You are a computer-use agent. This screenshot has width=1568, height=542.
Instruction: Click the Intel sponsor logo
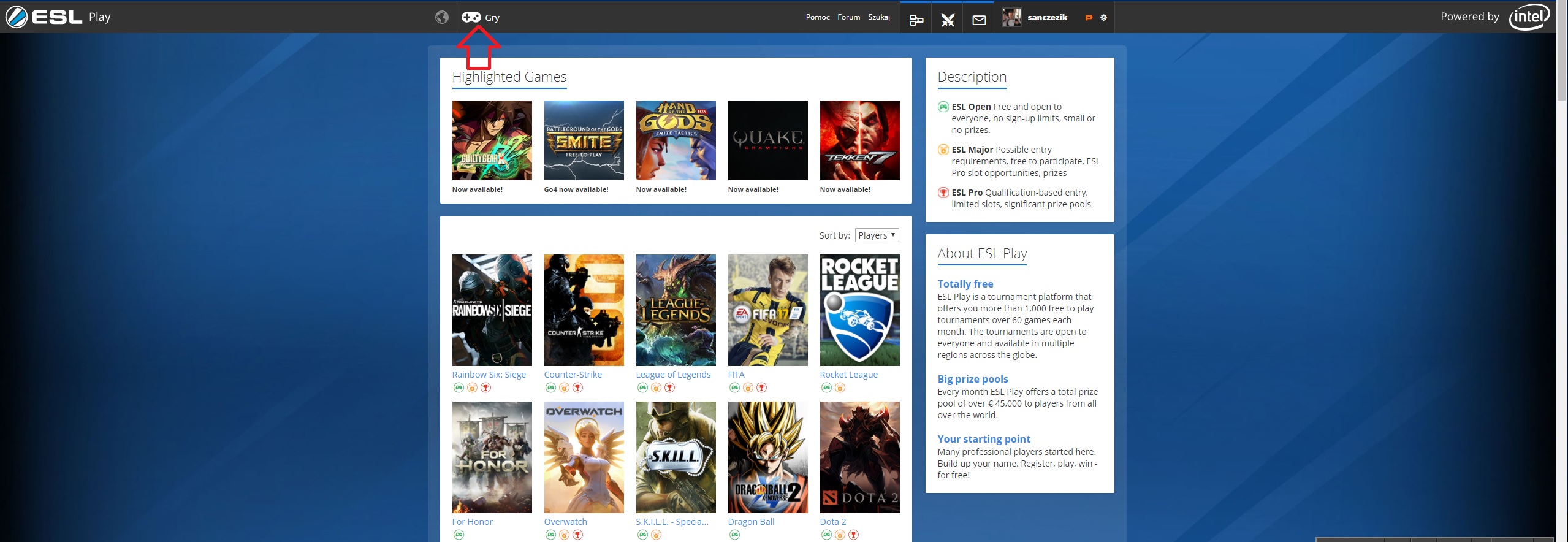click(1529, 17)
